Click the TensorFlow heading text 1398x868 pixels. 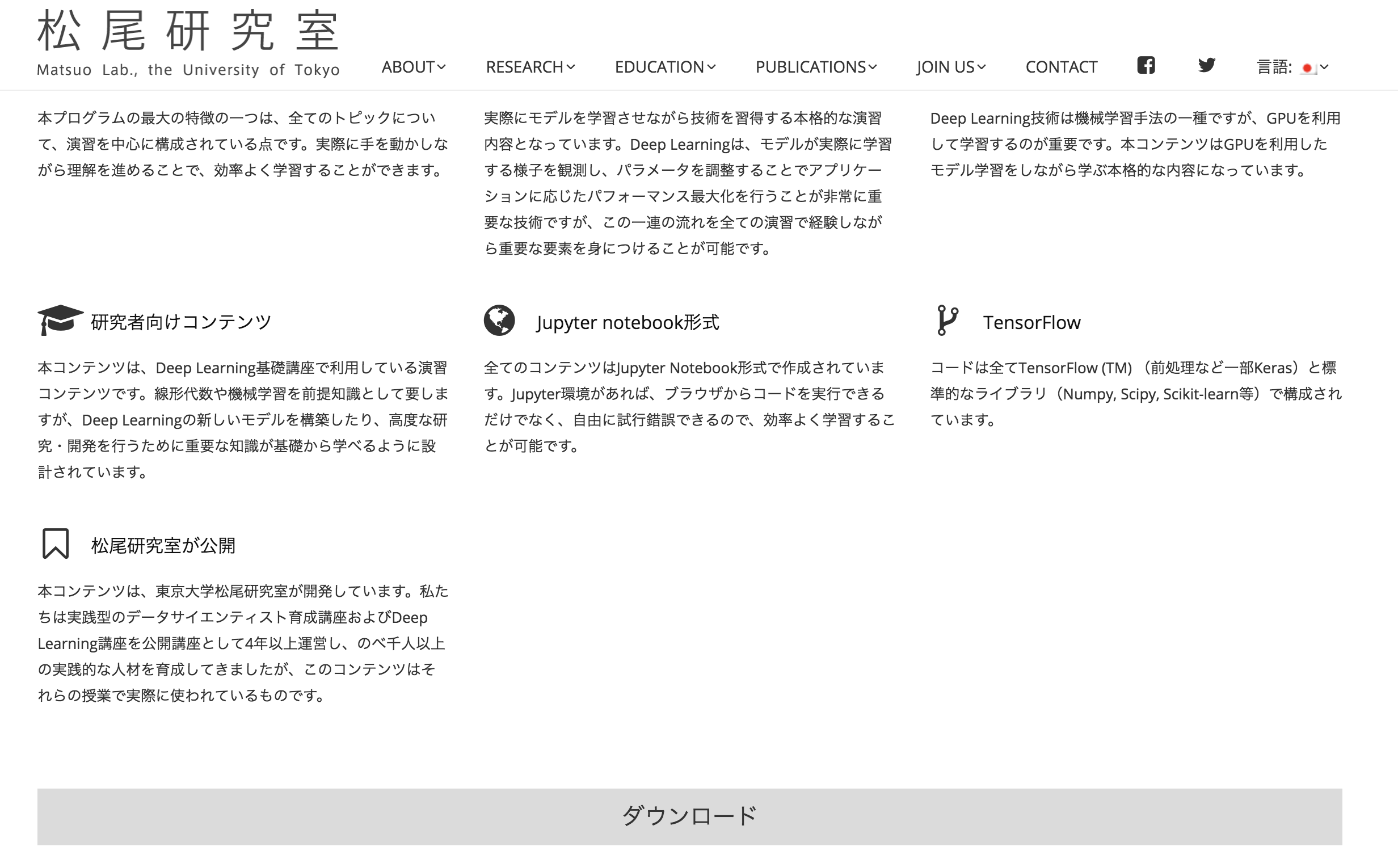1031,322
